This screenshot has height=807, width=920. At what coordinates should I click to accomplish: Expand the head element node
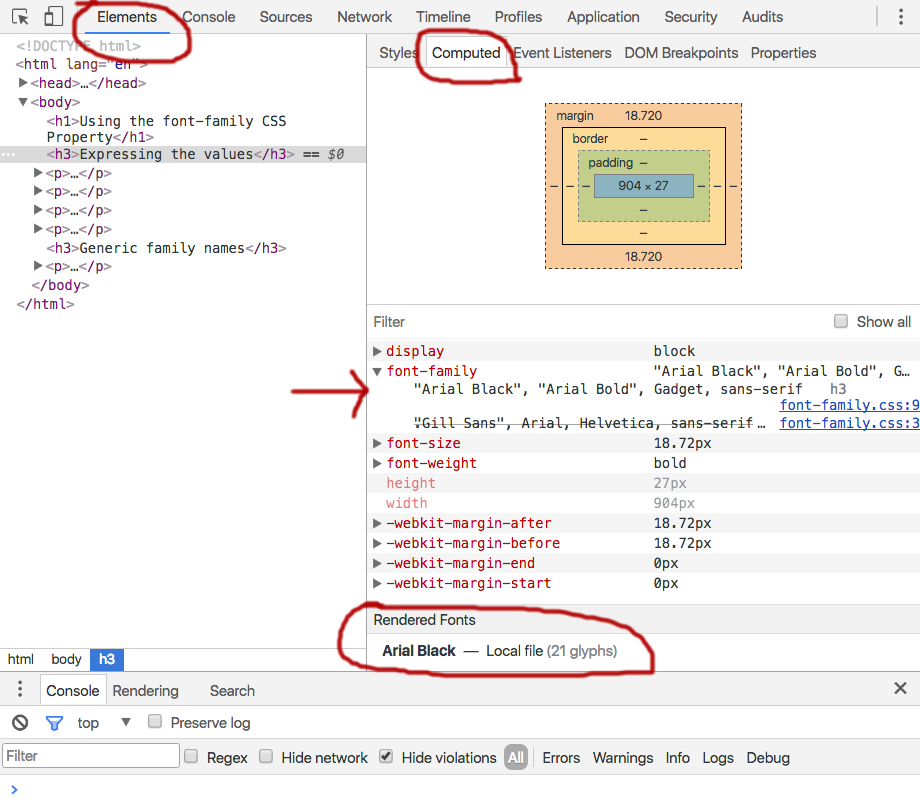23,83
